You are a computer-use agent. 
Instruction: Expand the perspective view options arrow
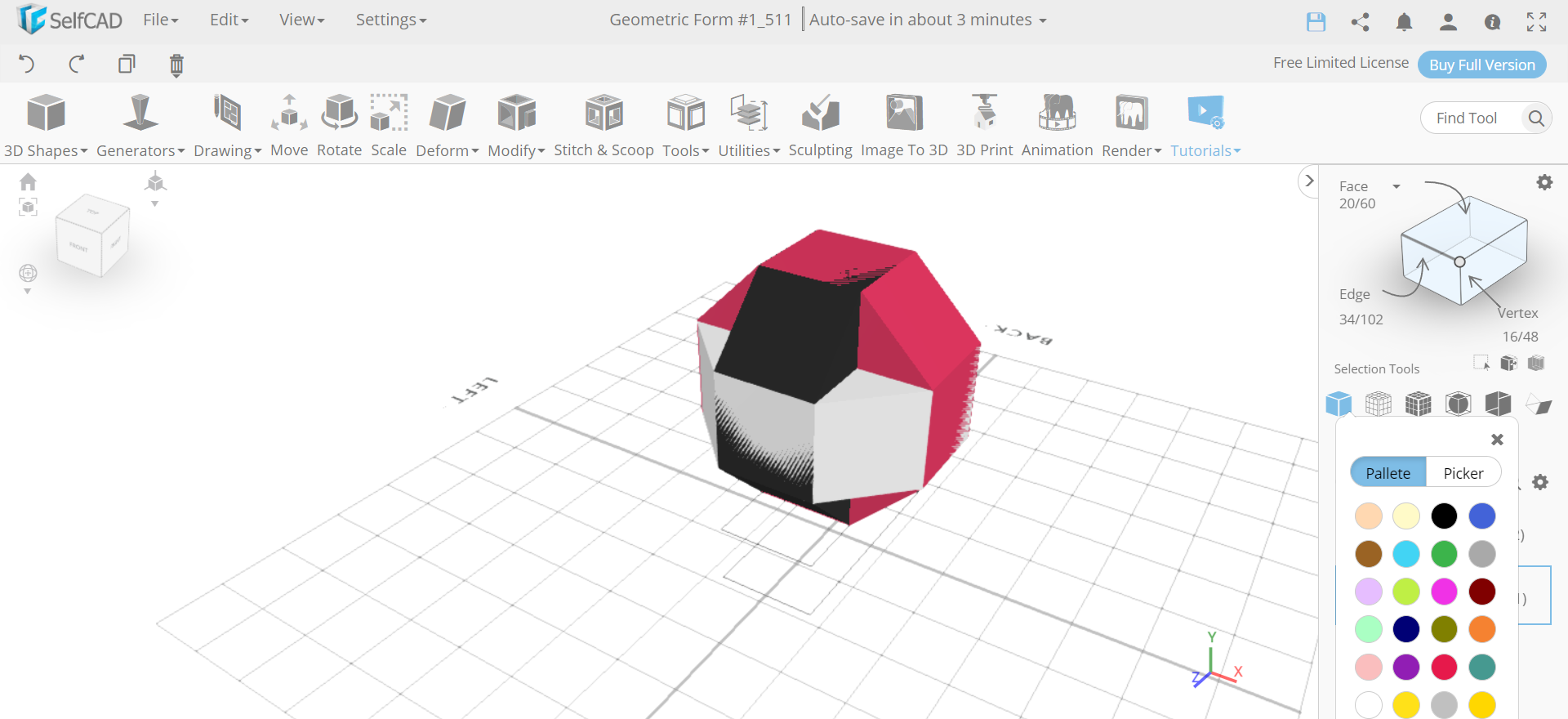155,204
